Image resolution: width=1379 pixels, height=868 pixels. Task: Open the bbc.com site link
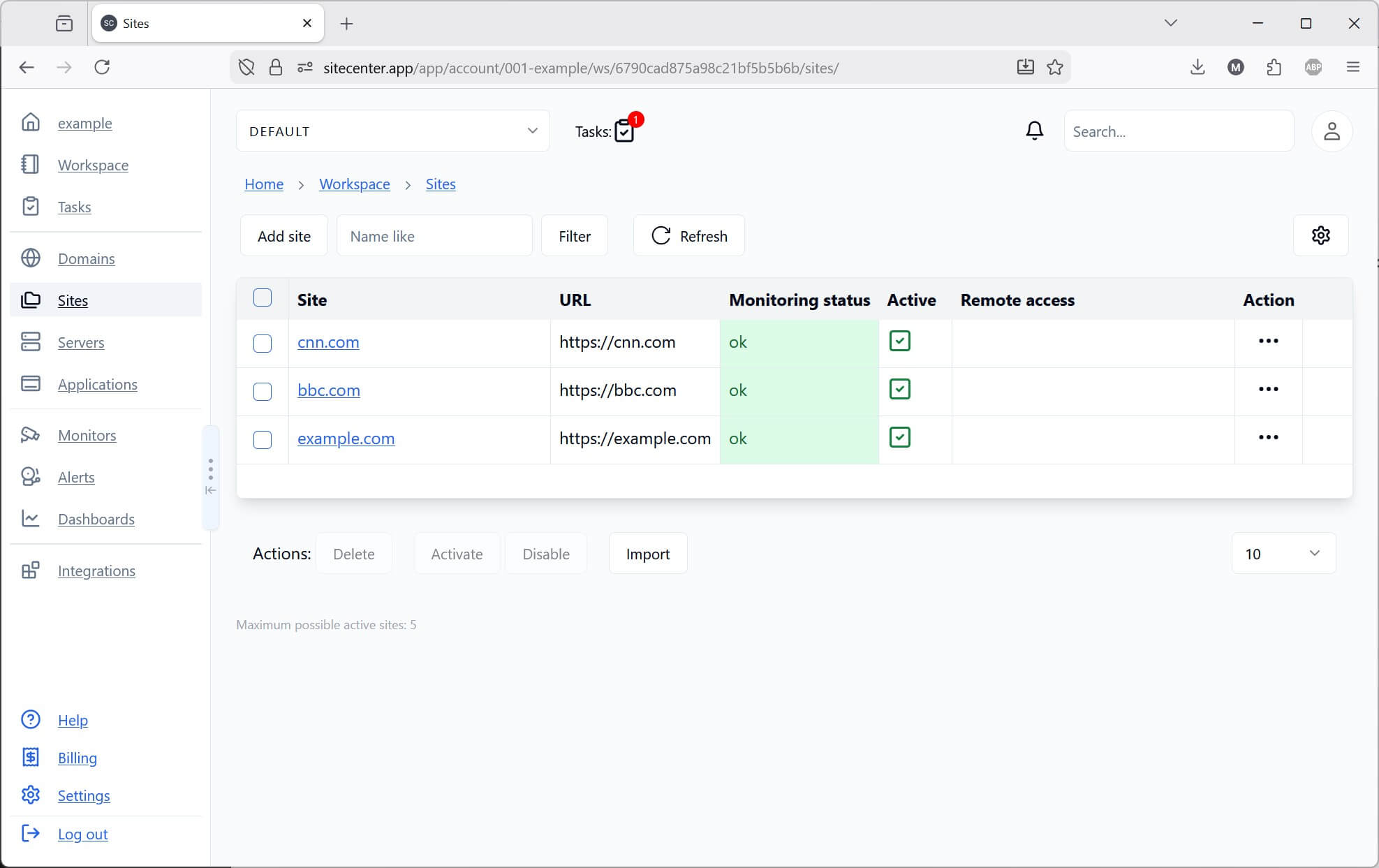tap(328, 390)
